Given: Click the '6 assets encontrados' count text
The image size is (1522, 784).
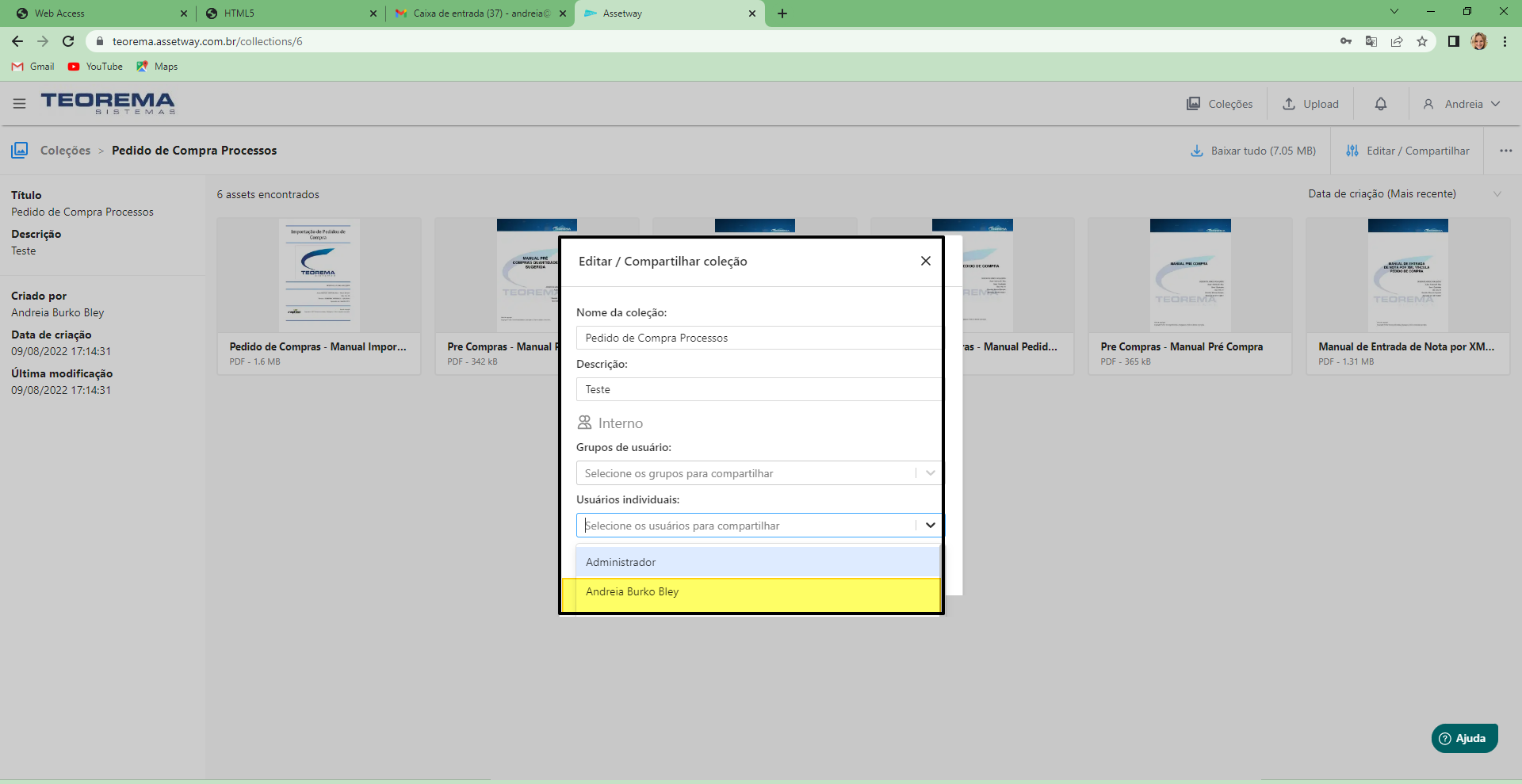Looking at the screenshot, I should pyautogui.click(x=268, y=194).
